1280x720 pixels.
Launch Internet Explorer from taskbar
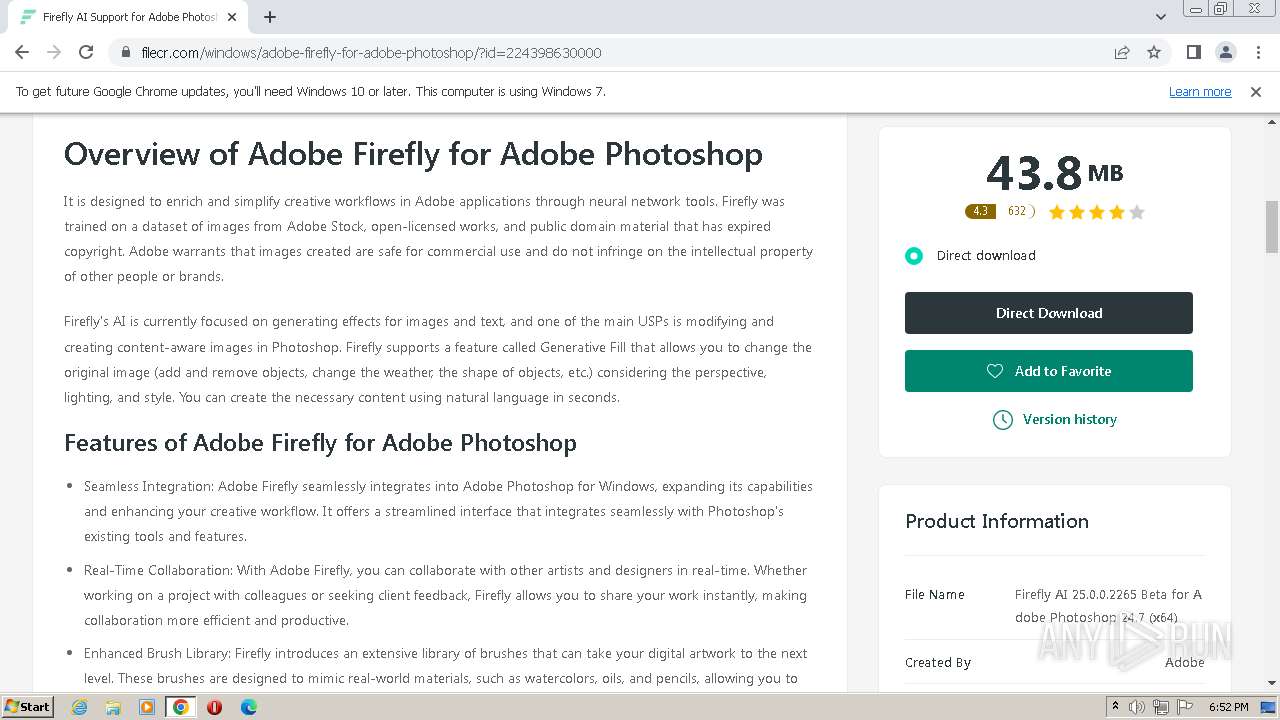click(x=80, y=707)
